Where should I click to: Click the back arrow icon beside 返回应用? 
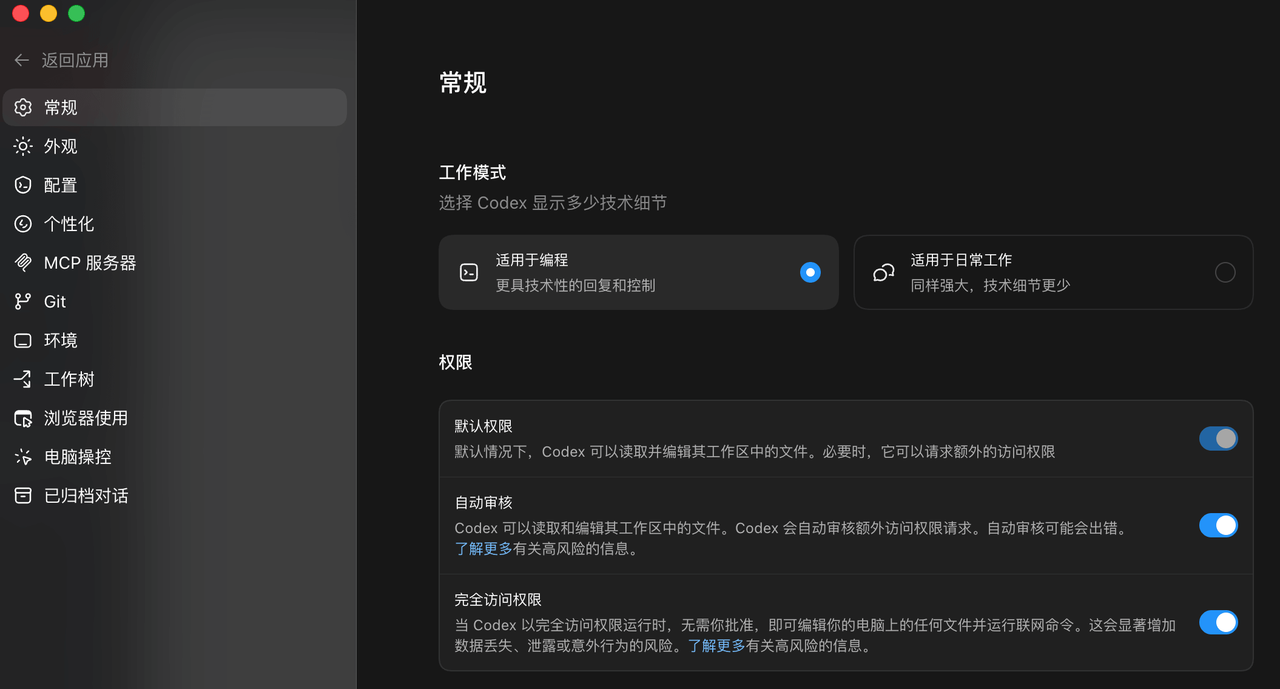coord(22,60)
